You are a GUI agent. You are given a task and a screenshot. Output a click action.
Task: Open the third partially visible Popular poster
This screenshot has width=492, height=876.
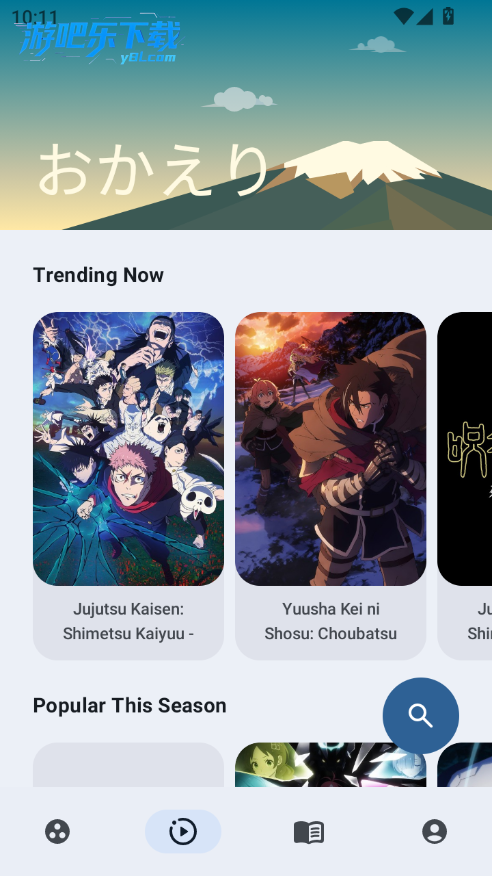[x=465, y=765]
